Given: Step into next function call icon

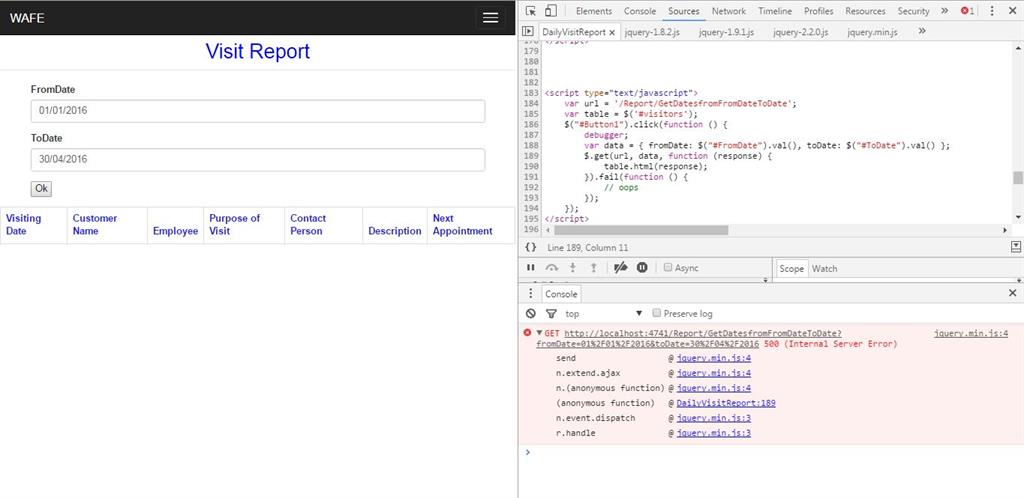Looking at the screenshot, I should click(573, 268).
